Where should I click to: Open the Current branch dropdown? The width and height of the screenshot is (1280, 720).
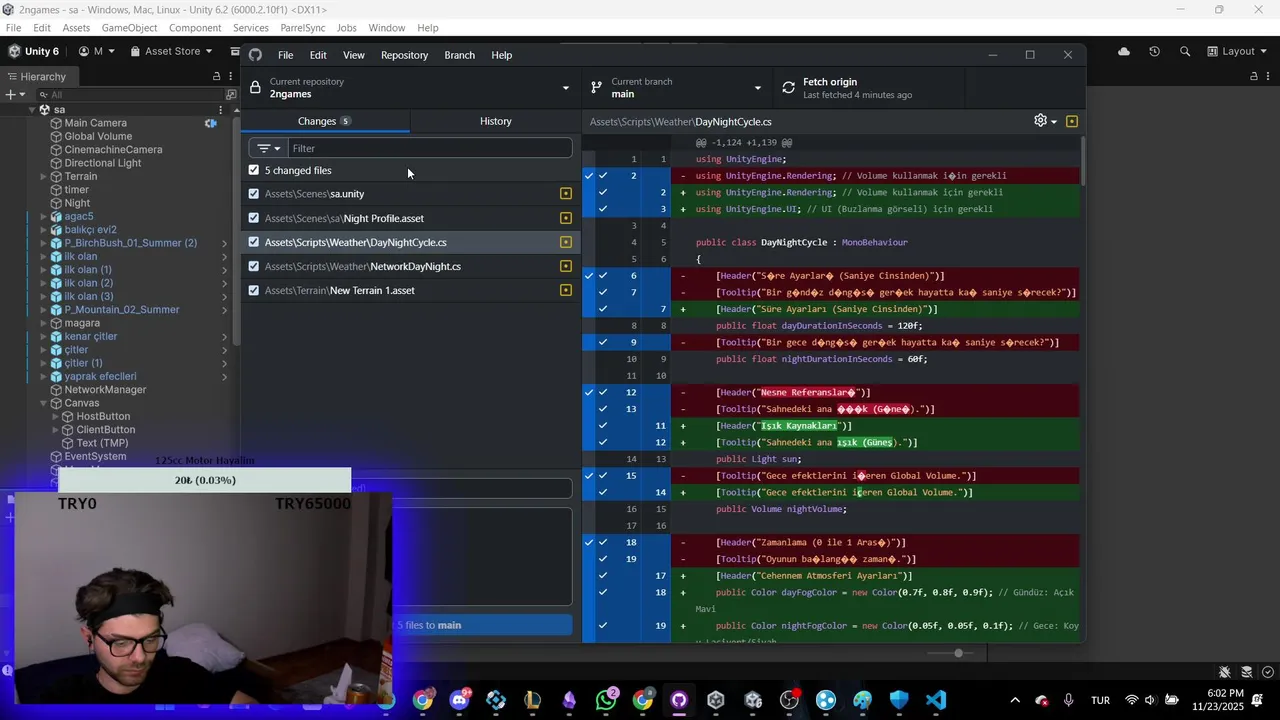(x=676, y=88)
